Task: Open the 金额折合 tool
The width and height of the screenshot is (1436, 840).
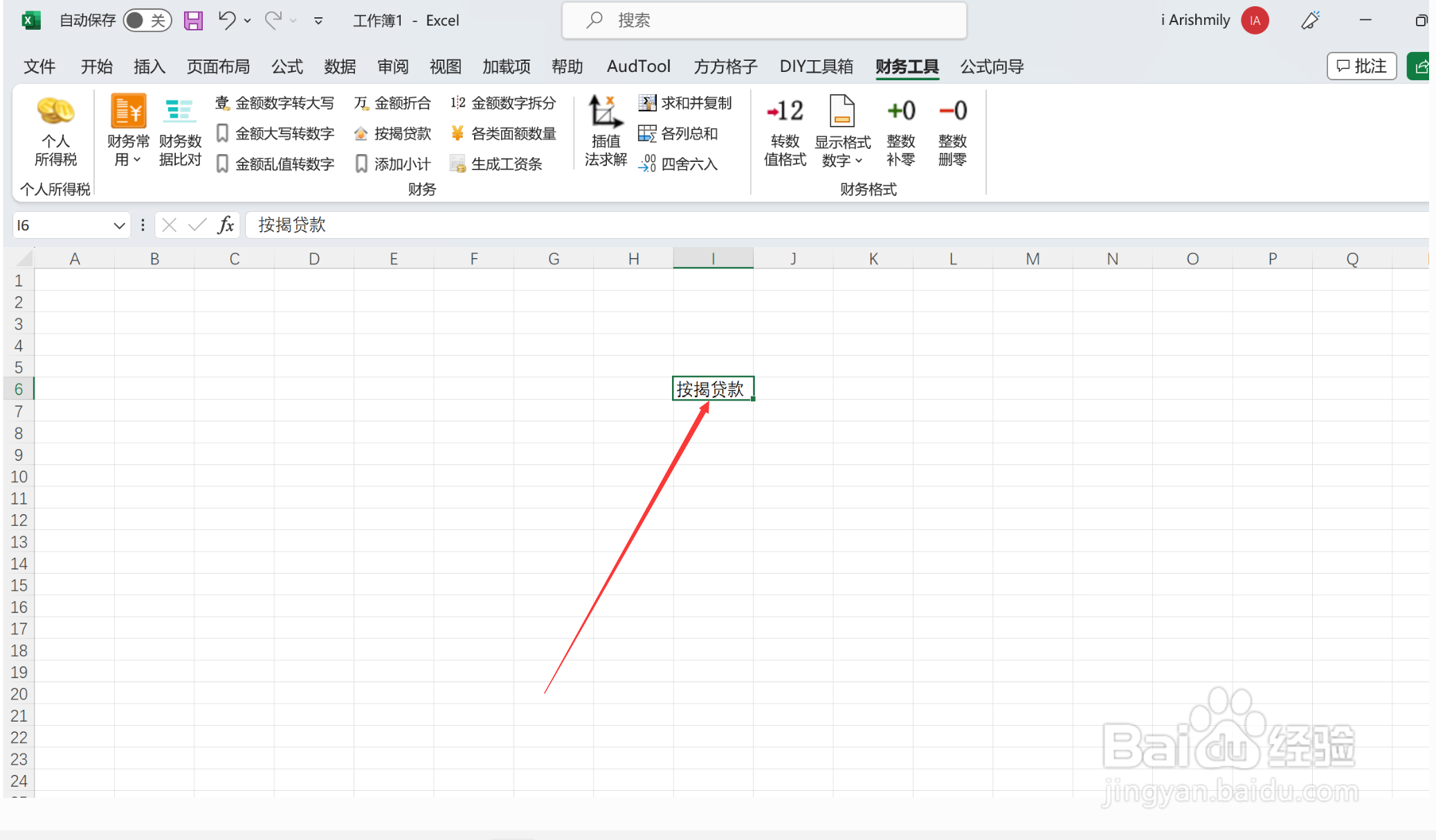Action: click(392, 103)
